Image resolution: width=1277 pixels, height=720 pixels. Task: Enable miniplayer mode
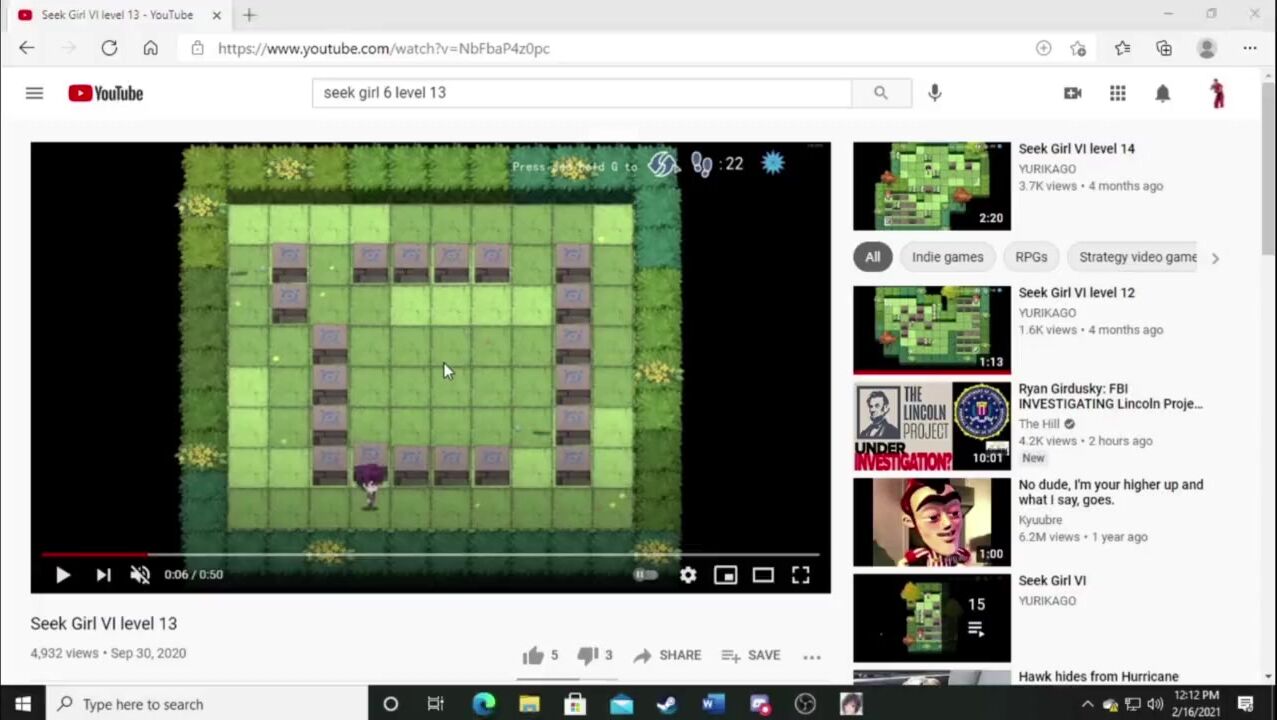coord(725,575)
